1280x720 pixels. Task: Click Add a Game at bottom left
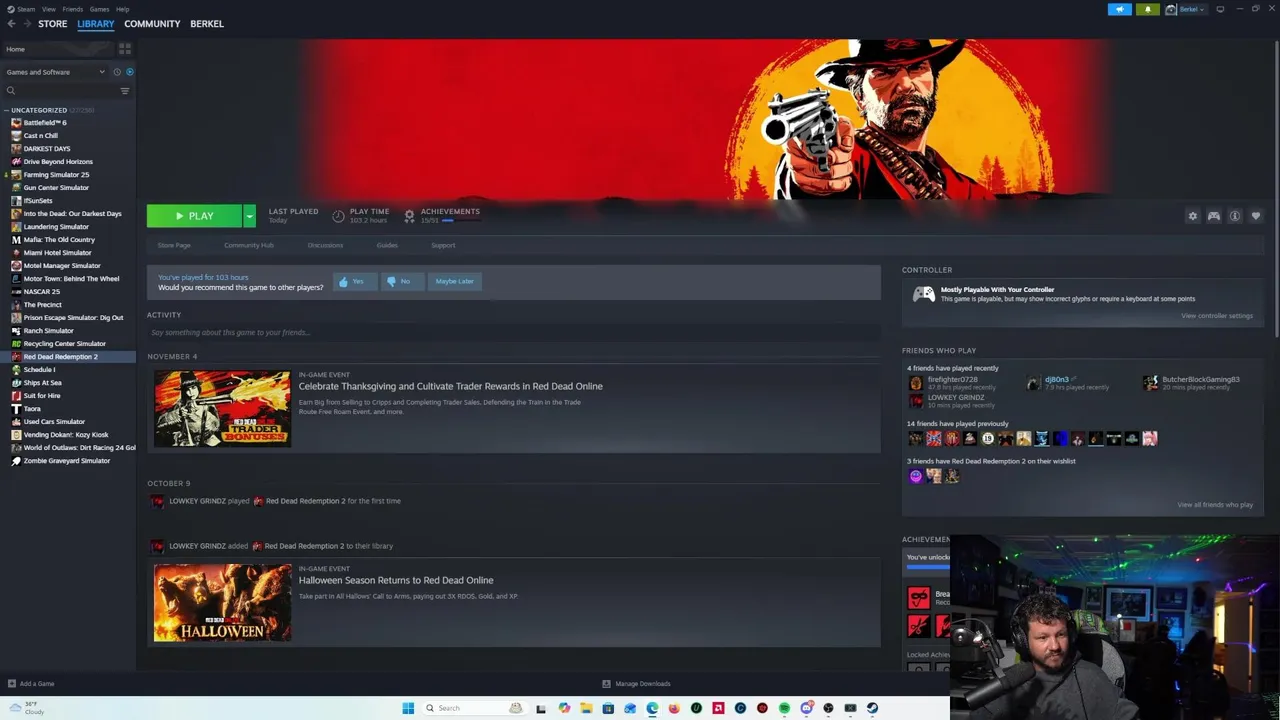[x=31, y=684]
